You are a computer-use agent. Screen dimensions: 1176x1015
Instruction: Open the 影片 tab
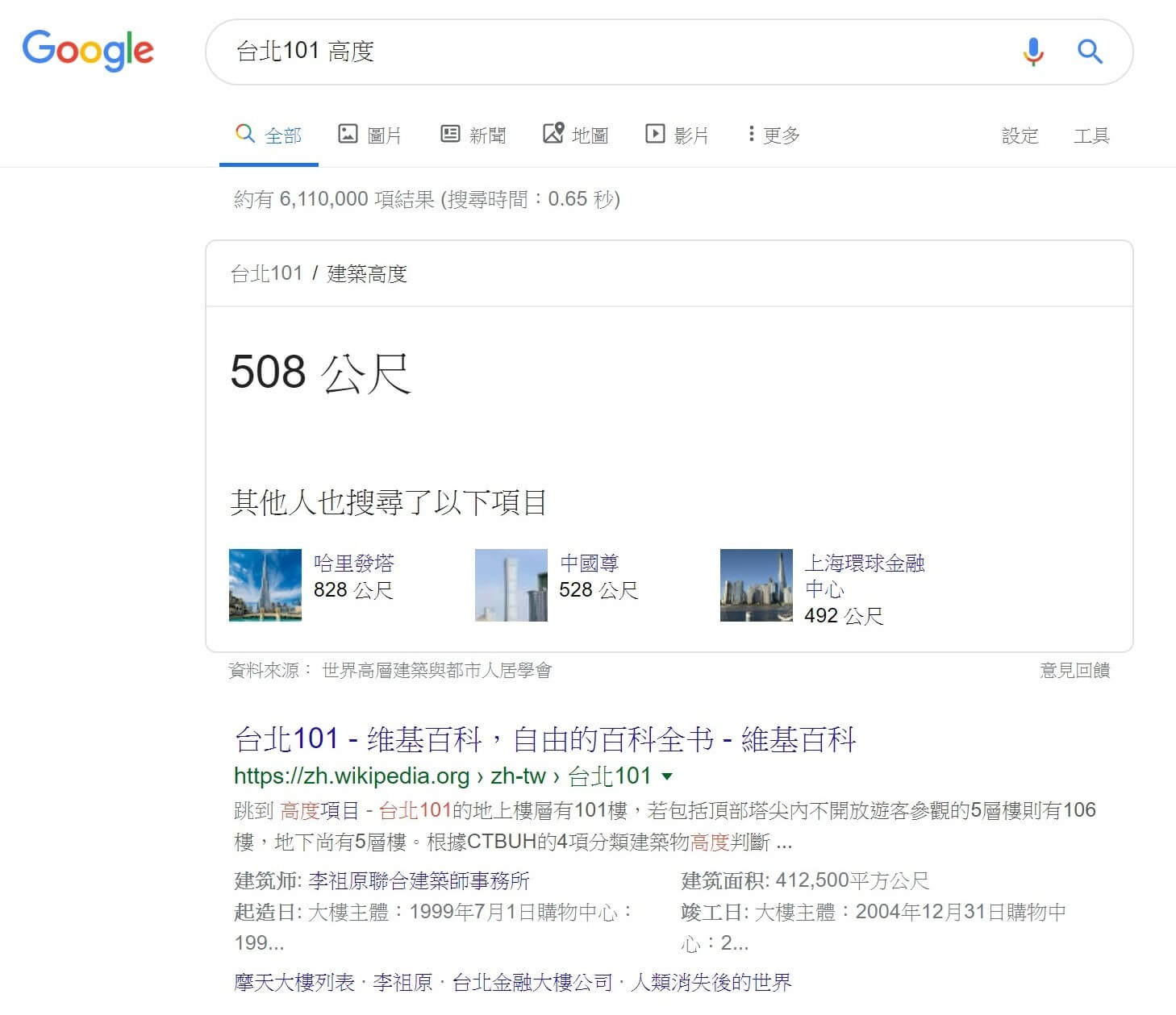click(x=677, y=135)
